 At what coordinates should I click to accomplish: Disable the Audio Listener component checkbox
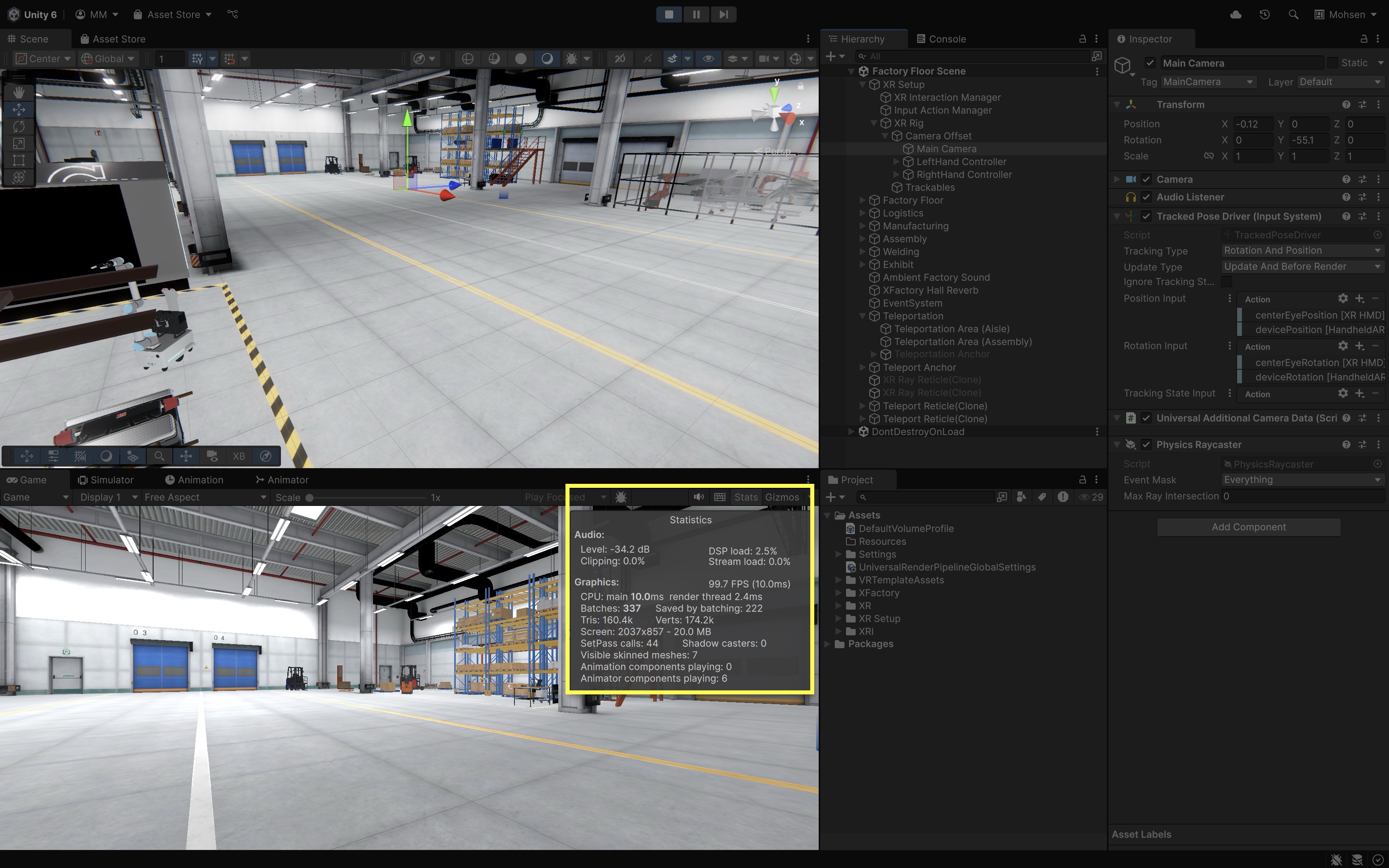[x=1146, y=197]
